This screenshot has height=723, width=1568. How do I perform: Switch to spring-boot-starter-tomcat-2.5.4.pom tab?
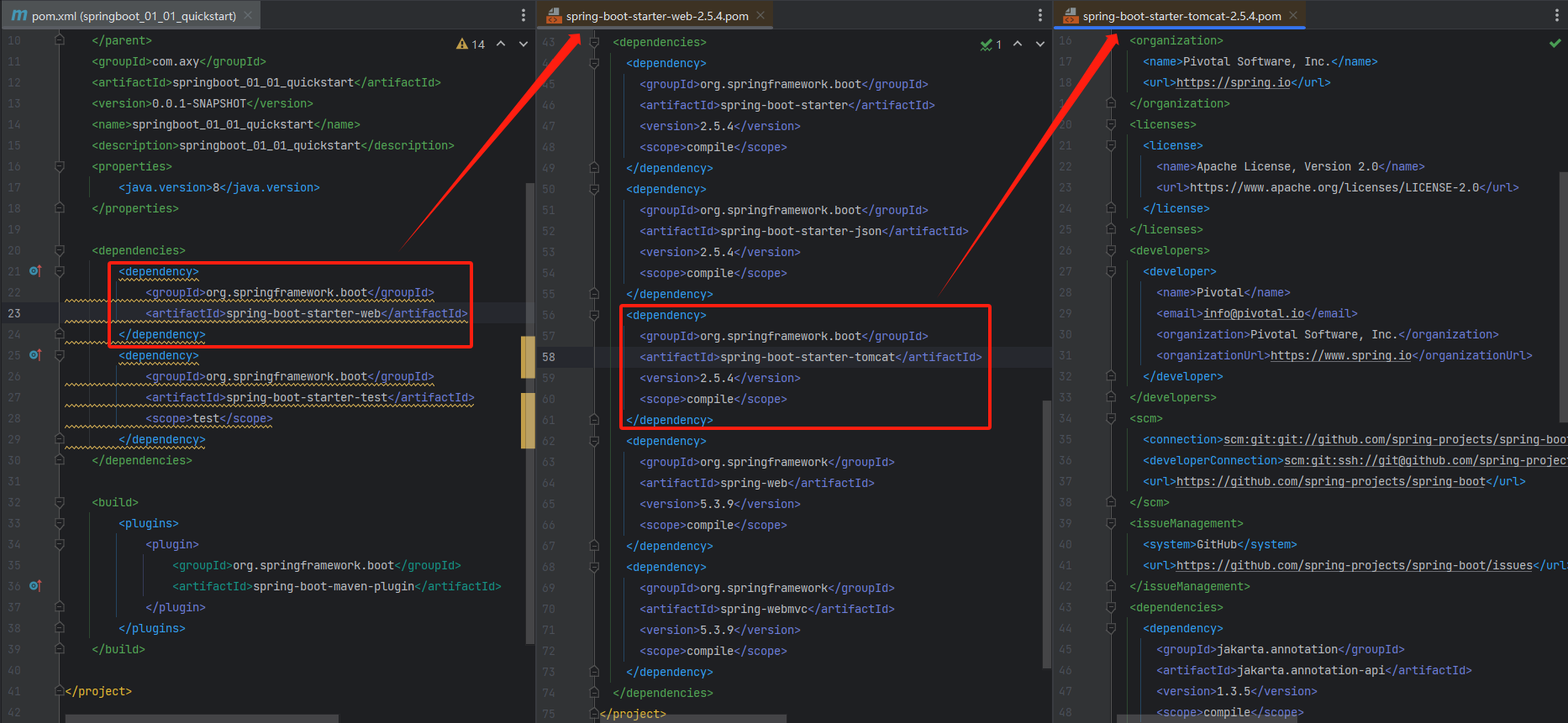point(1181,16)
